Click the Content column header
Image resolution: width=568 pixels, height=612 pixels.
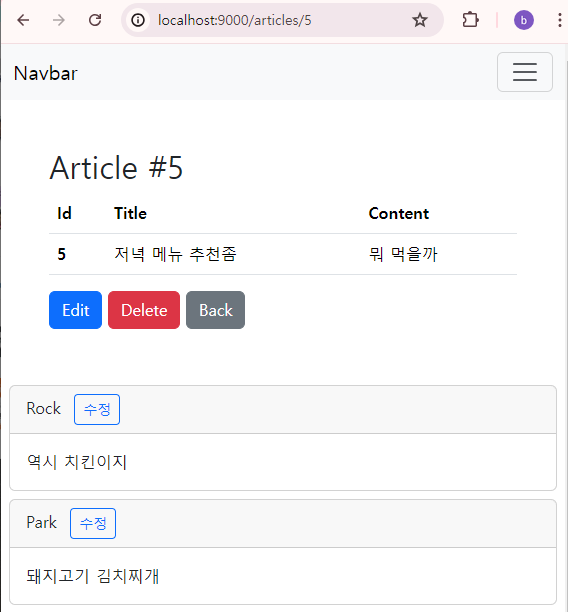pyautogui.click(x=399, y=213)
